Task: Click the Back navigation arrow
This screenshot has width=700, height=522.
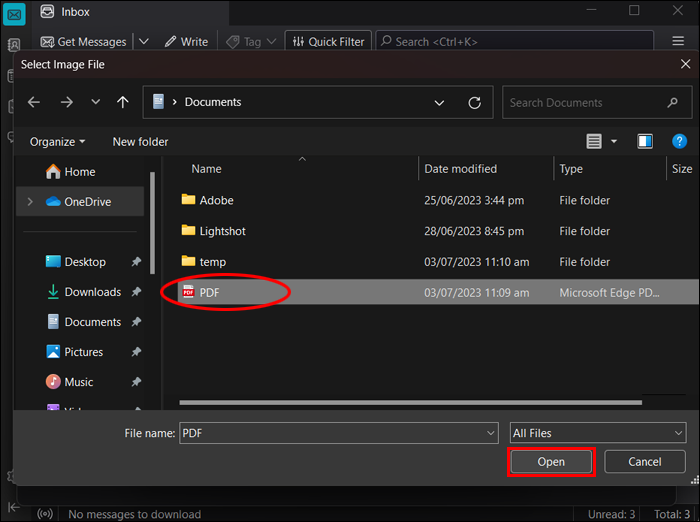Action: pos(34,102)
